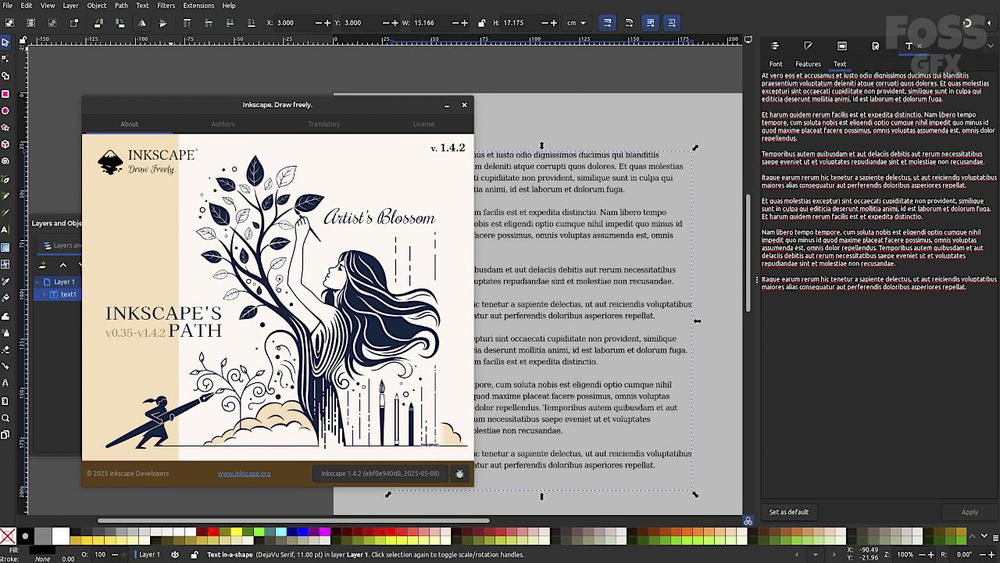Toggle scale stroke width with objects
Image resolution: width=1000 pixels, height=563 pixels.
607,23
